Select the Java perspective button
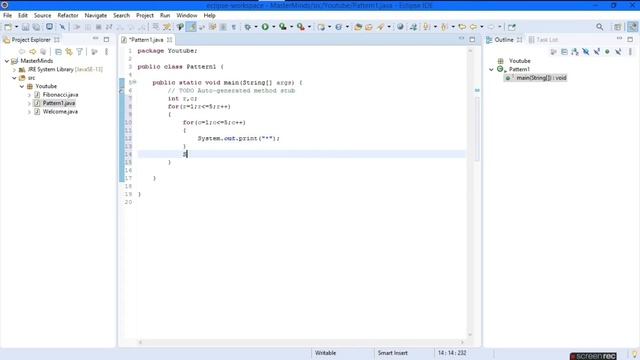 tap(632, 27)
